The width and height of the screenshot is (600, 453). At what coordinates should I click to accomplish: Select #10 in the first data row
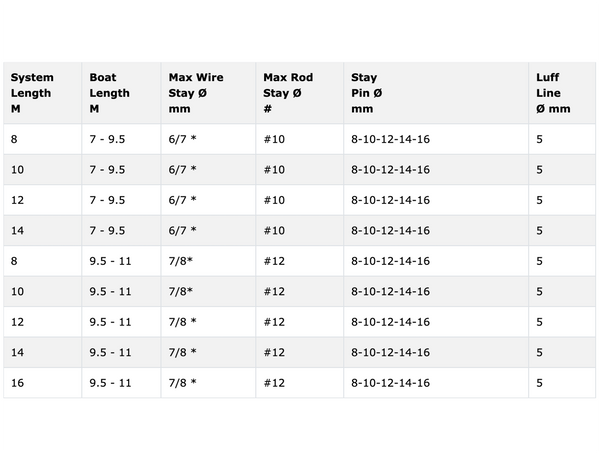[x=274, y=139]
